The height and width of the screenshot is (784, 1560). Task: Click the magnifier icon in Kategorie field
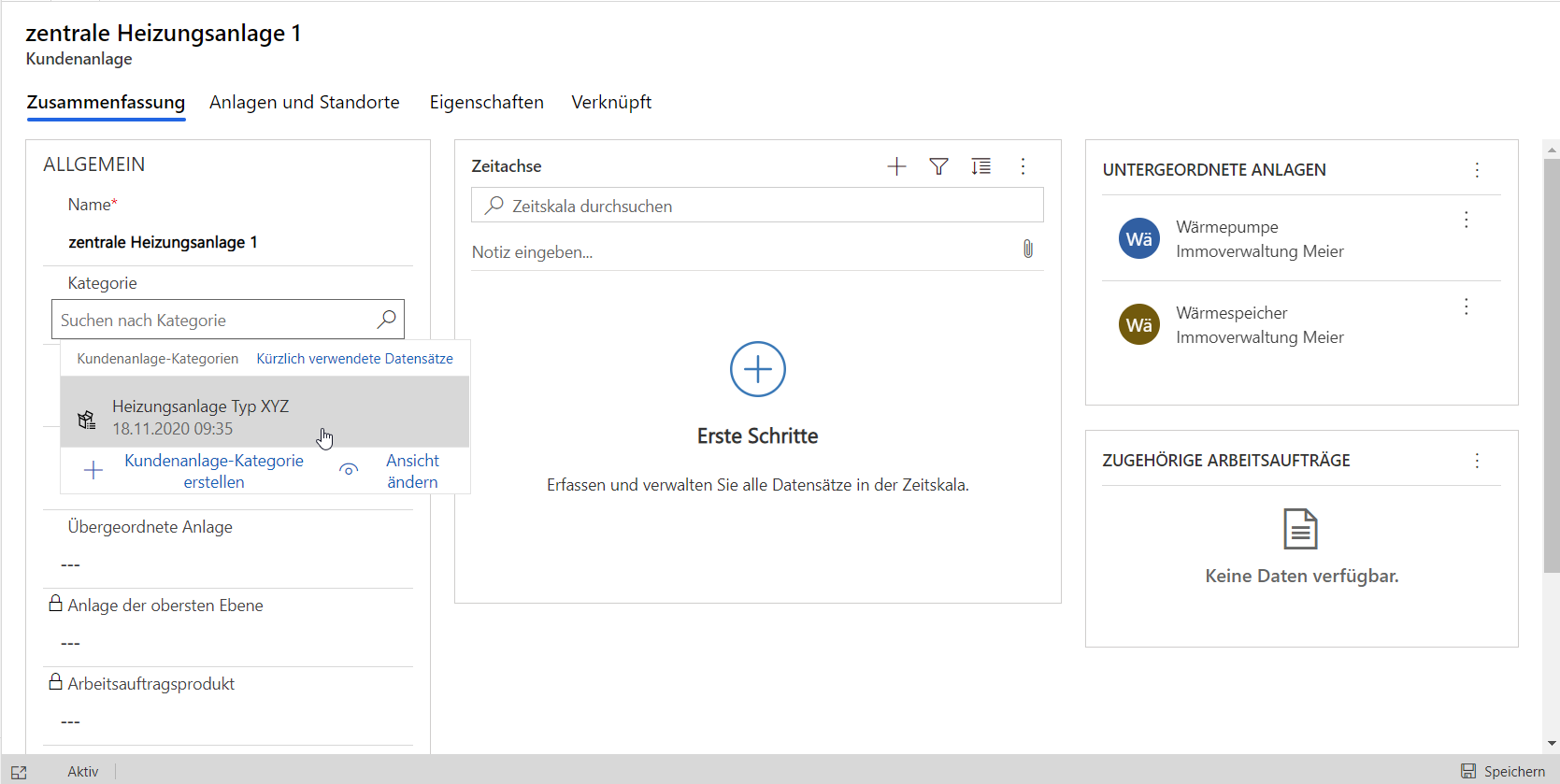386,320
